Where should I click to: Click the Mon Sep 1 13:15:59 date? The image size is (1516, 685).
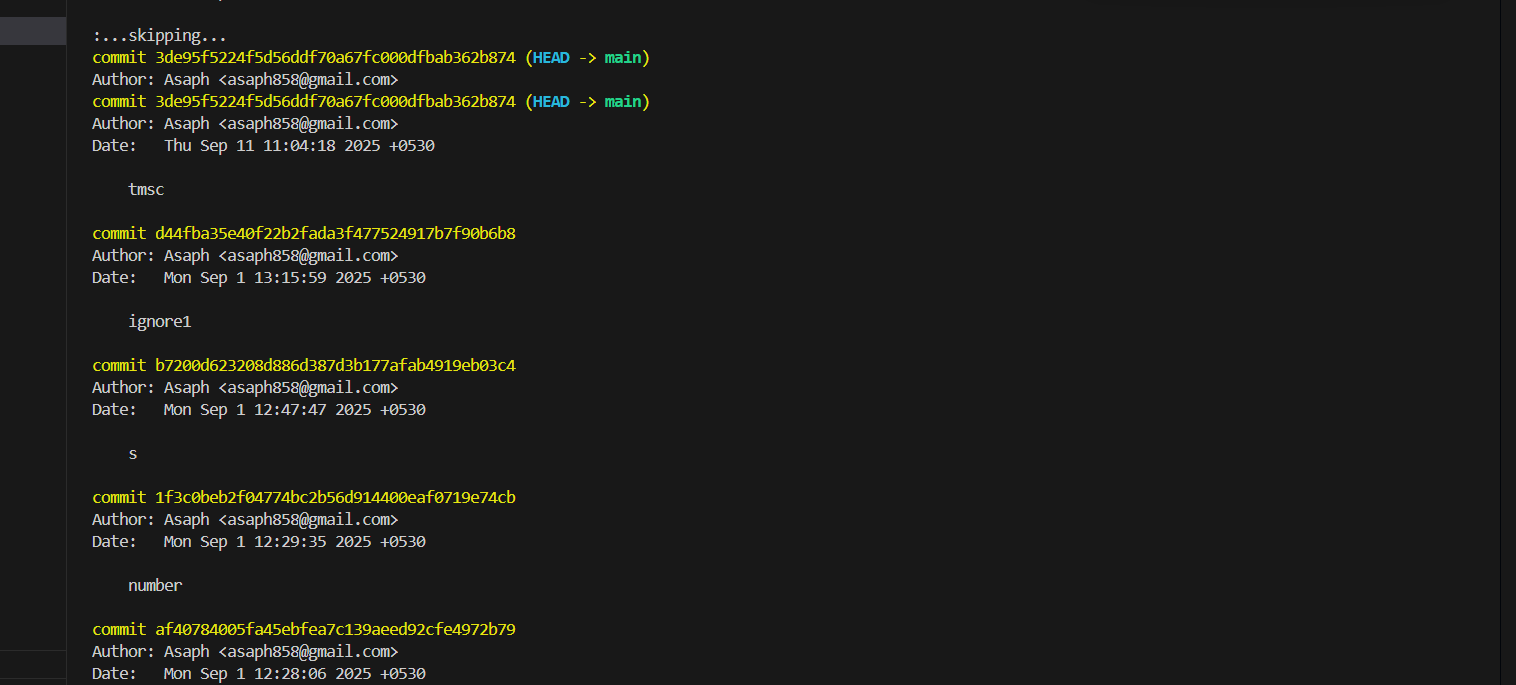pos(294,278)
